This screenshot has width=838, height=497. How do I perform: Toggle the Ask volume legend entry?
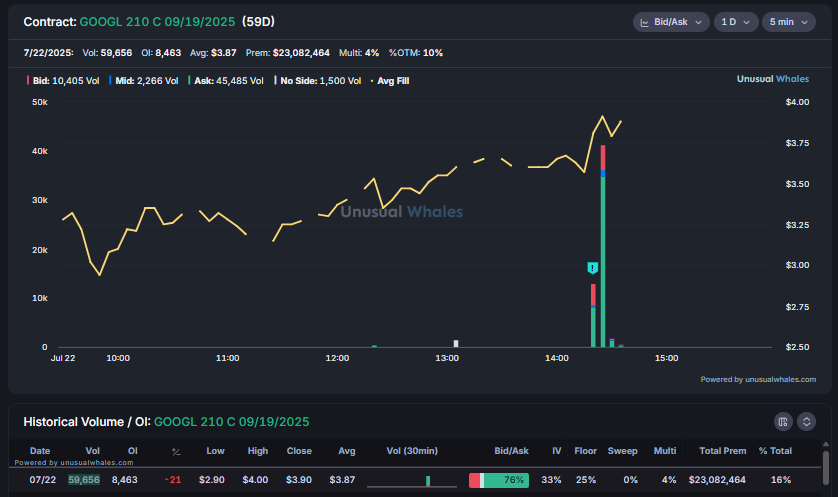point(226,81)
